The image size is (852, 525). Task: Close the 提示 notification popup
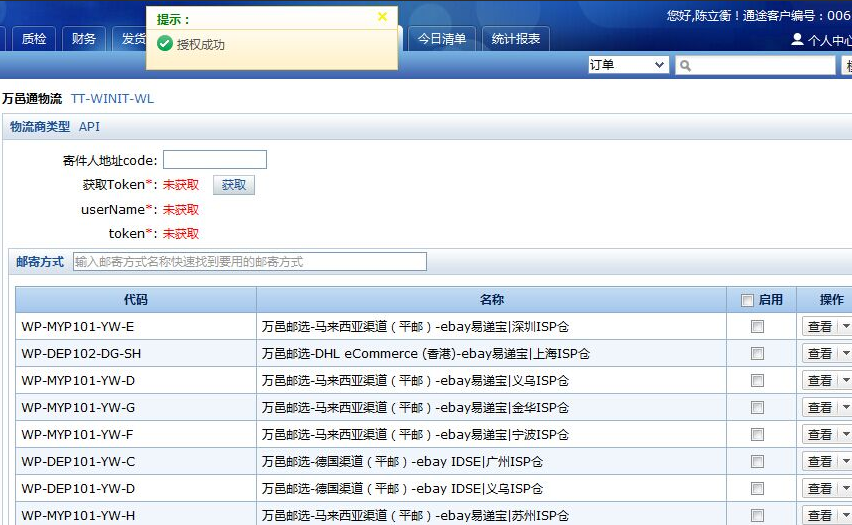382,17
